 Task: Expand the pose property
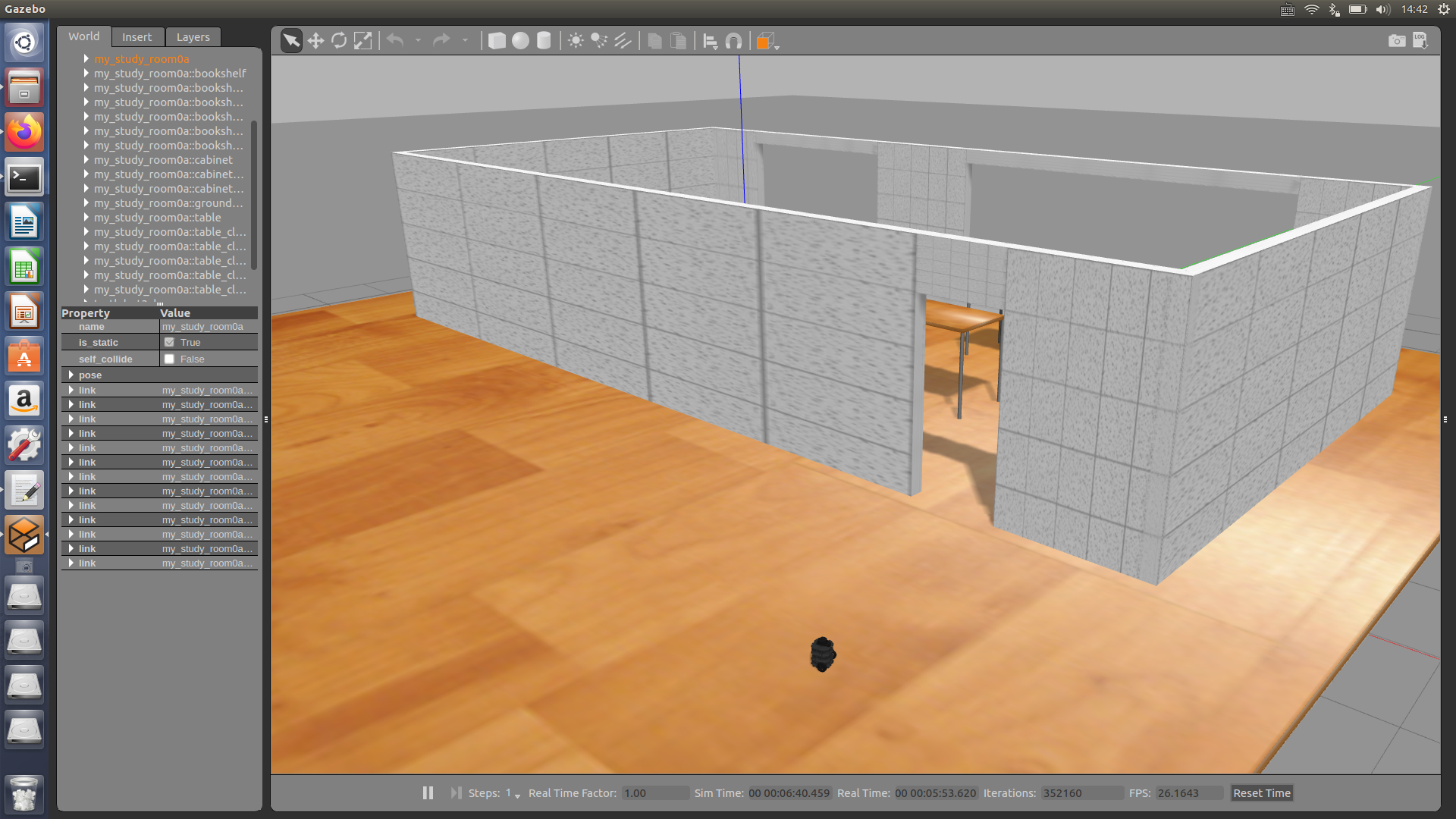tap(71, 375)
